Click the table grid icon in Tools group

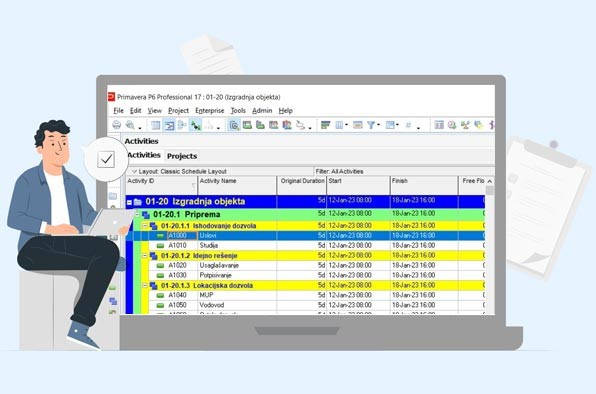pos(439,125)
